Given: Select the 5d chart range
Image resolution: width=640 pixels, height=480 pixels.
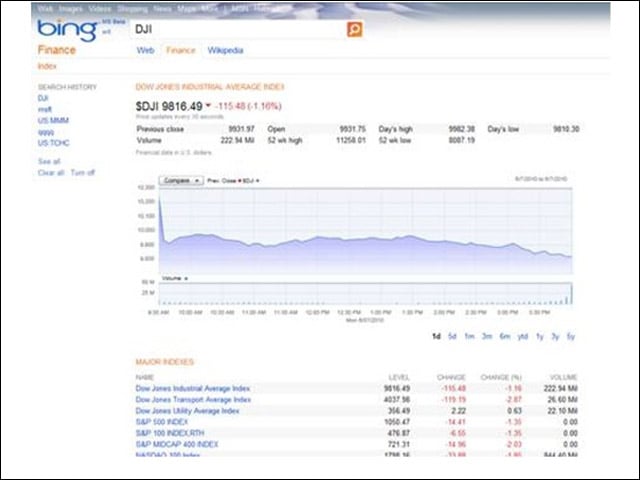Looking at the screenshot, I should pos(452,336).
